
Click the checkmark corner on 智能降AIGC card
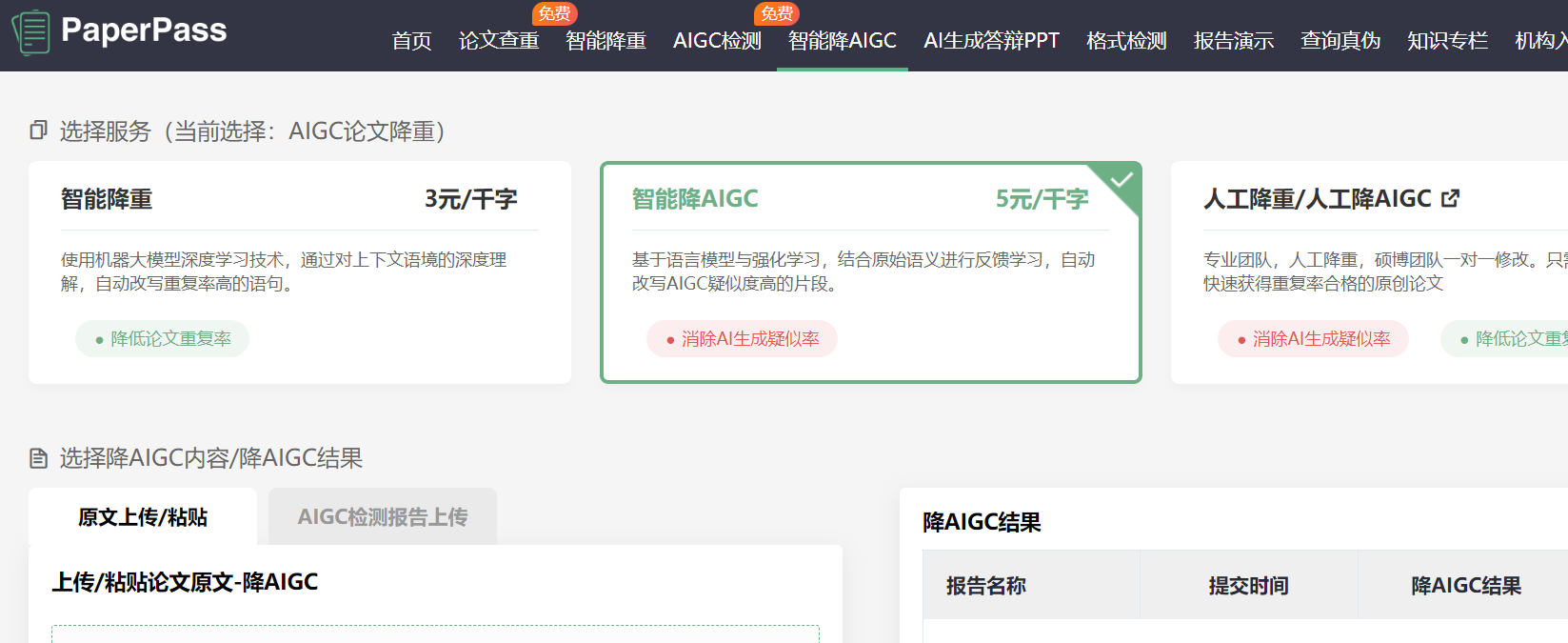tap(1121, 180)
